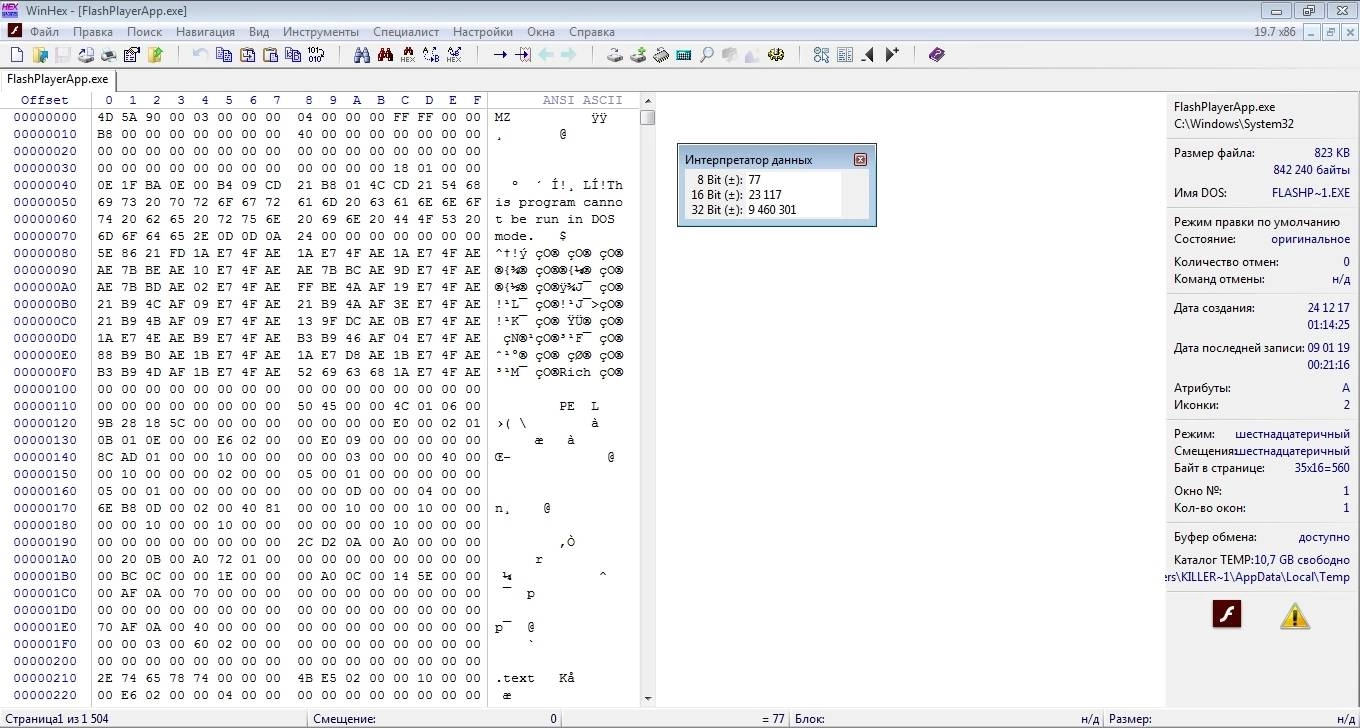Click the 'шестнадцатеричный' Режим value

[x=1293, y=434]
